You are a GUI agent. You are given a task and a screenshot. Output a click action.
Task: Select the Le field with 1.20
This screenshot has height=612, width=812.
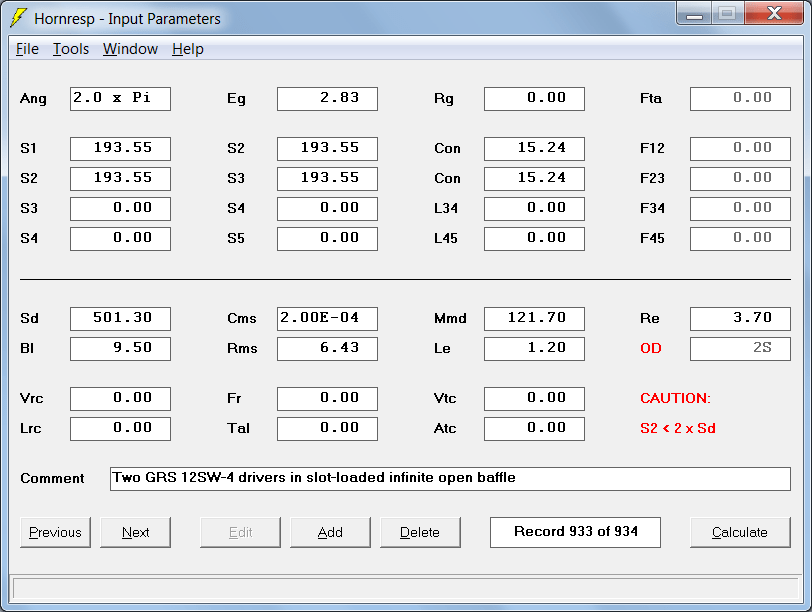pos(534,349)
